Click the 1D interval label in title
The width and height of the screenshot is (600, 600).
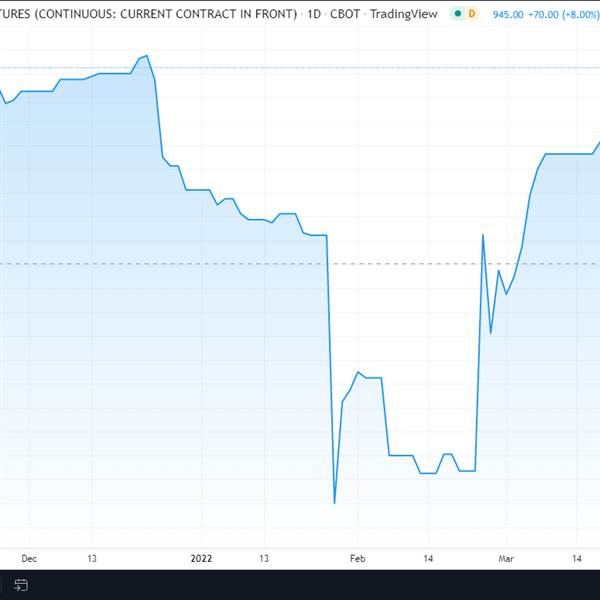(x=314, y=14)
